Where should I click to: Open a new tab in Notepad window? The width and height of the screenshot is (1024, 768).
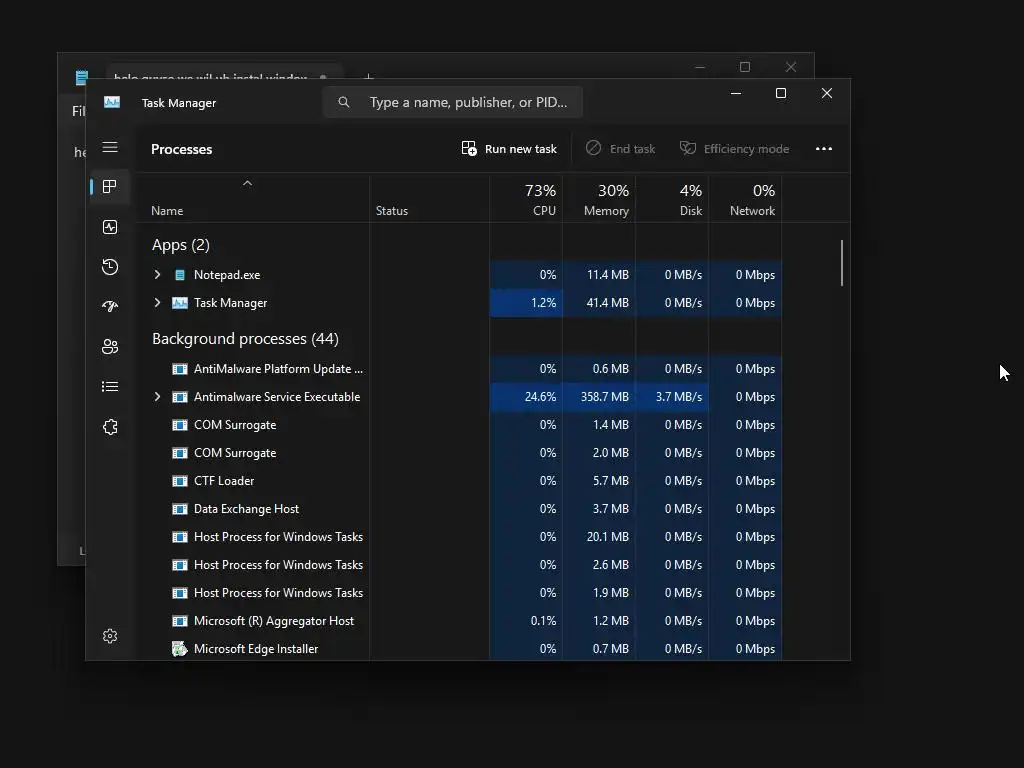[368, 77]
